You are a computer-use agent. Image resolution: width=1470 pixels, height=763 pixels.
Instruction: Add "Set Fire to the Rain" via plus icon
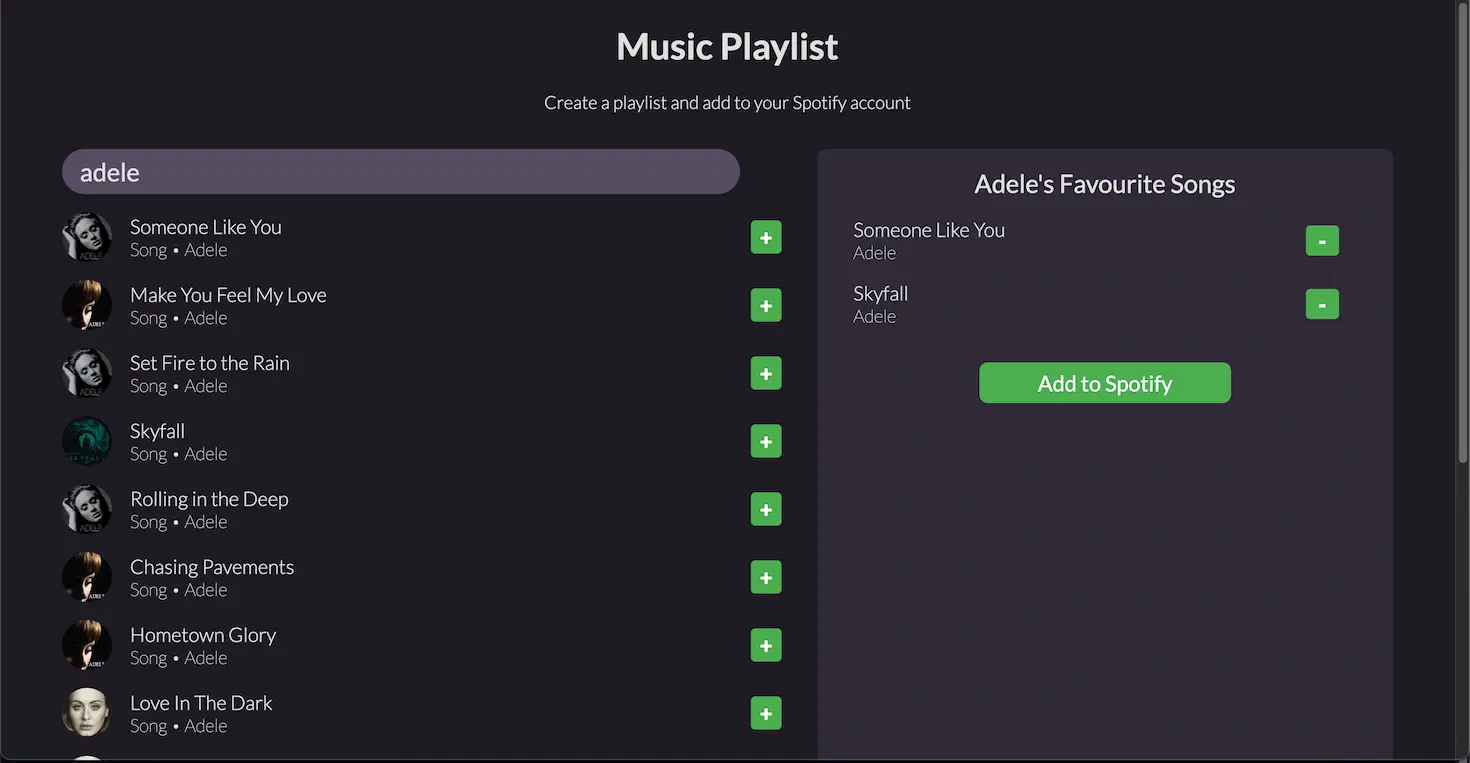pos(766,373)
